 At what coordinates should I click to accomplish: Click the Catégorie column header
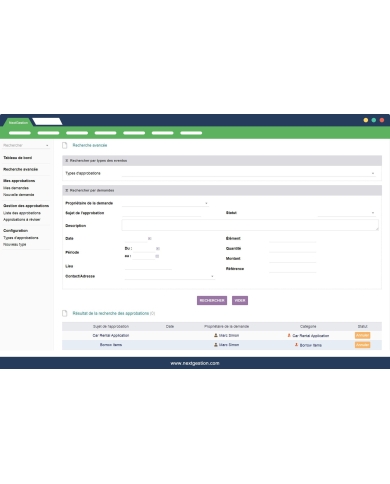click(x=308, y=326)
